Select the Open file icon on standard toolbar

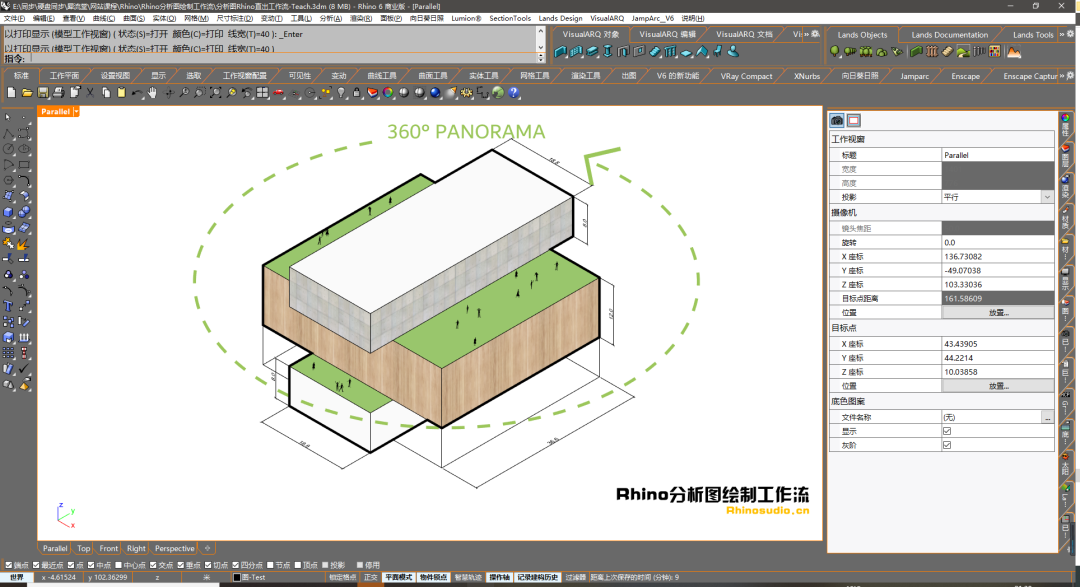[x=27, y=94]
